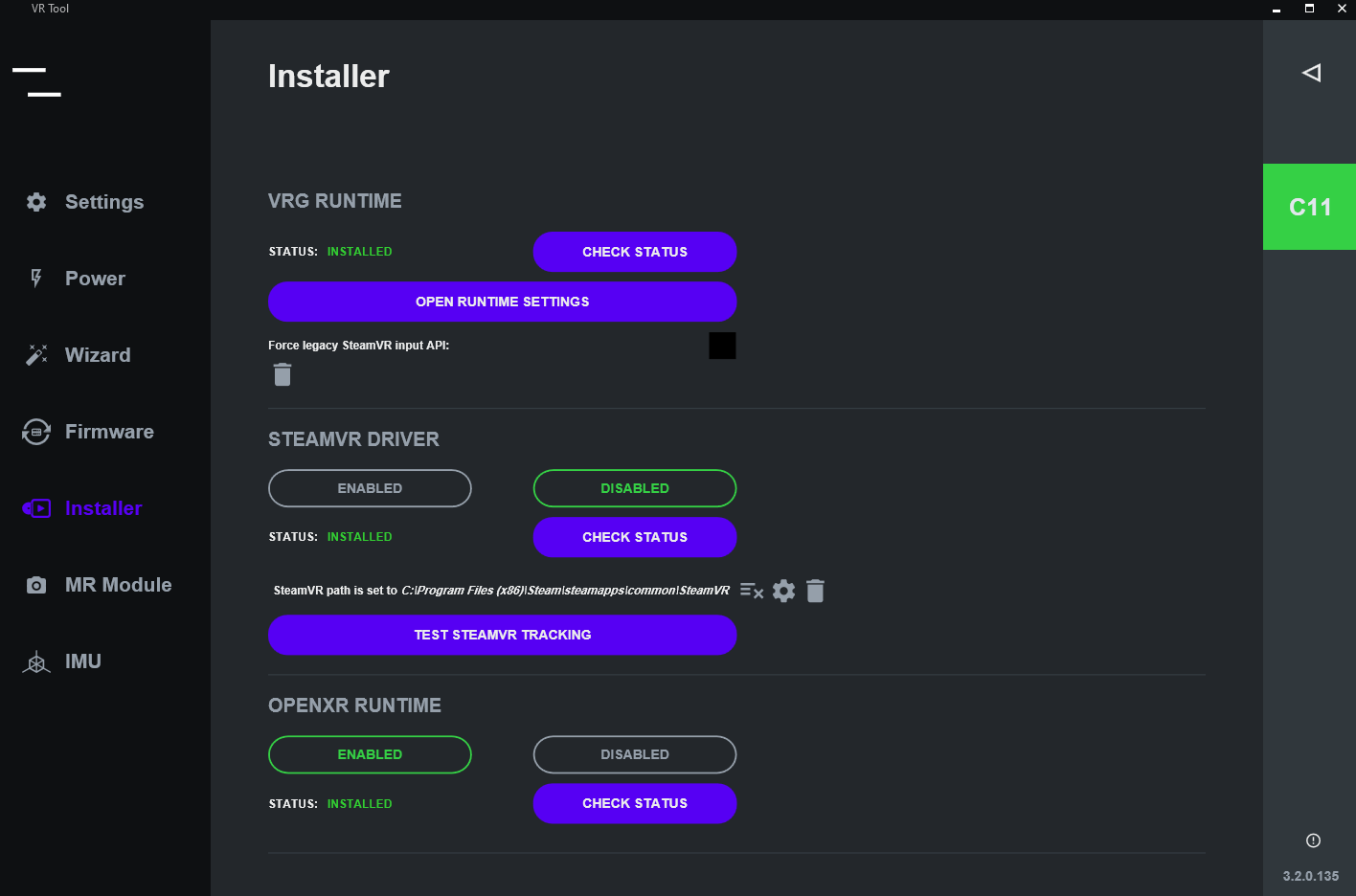Image resolution: width=1356 pixels, height=896 pixels.
Task: Check status of SteamVR Driver
Action: tap(635, 537)
